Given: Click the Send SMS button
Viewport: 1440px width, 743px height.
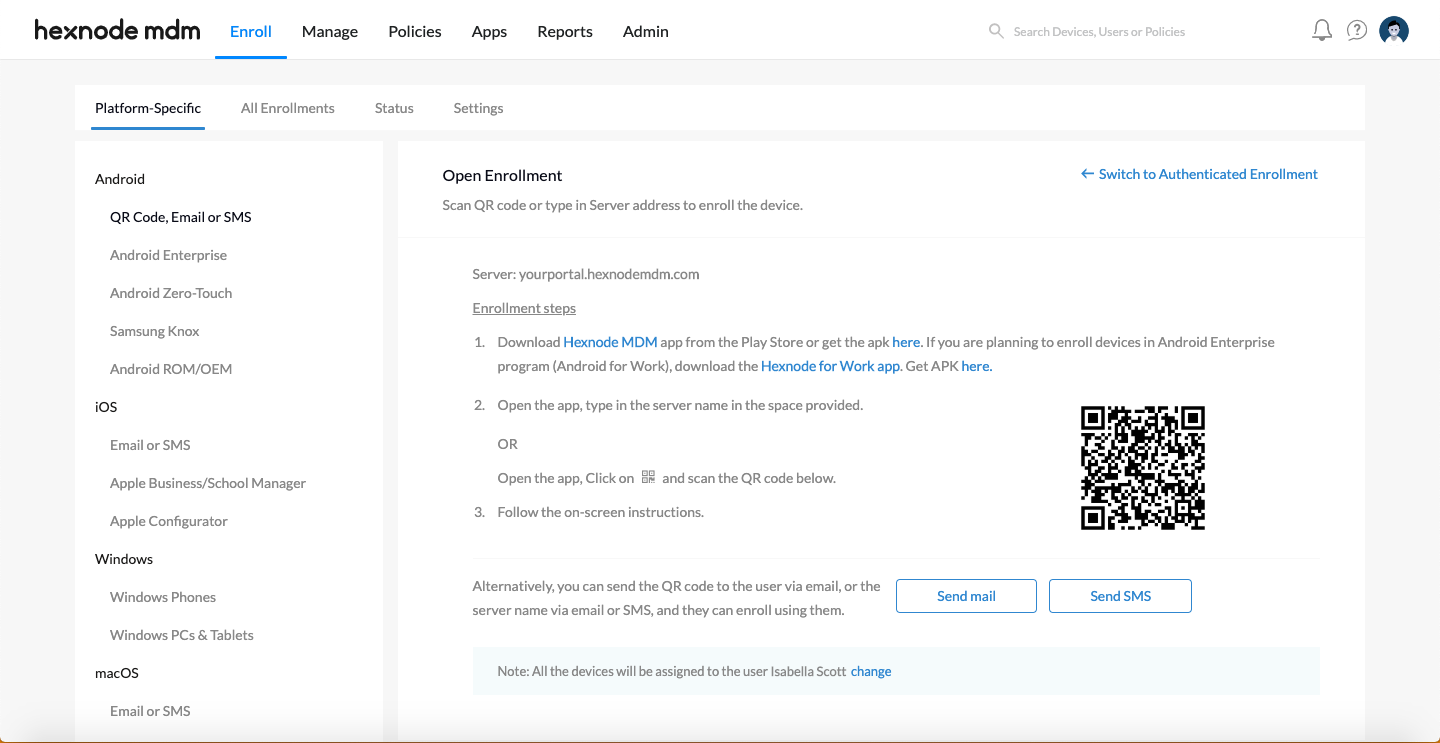Looking at the screenshot, I should [1120, 596].
